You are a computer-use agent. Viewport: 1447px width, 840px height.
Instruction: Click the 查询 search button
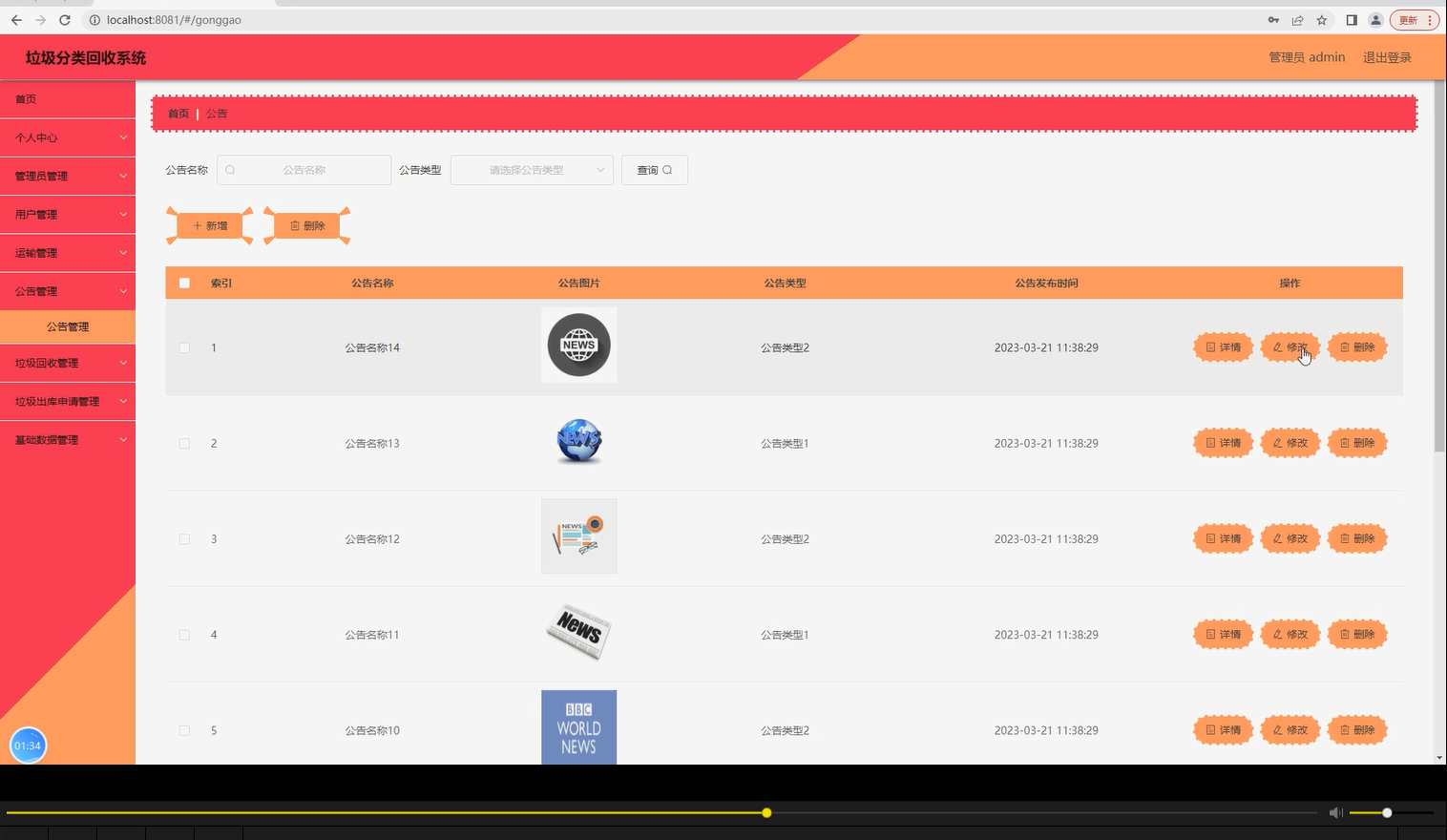655,170
